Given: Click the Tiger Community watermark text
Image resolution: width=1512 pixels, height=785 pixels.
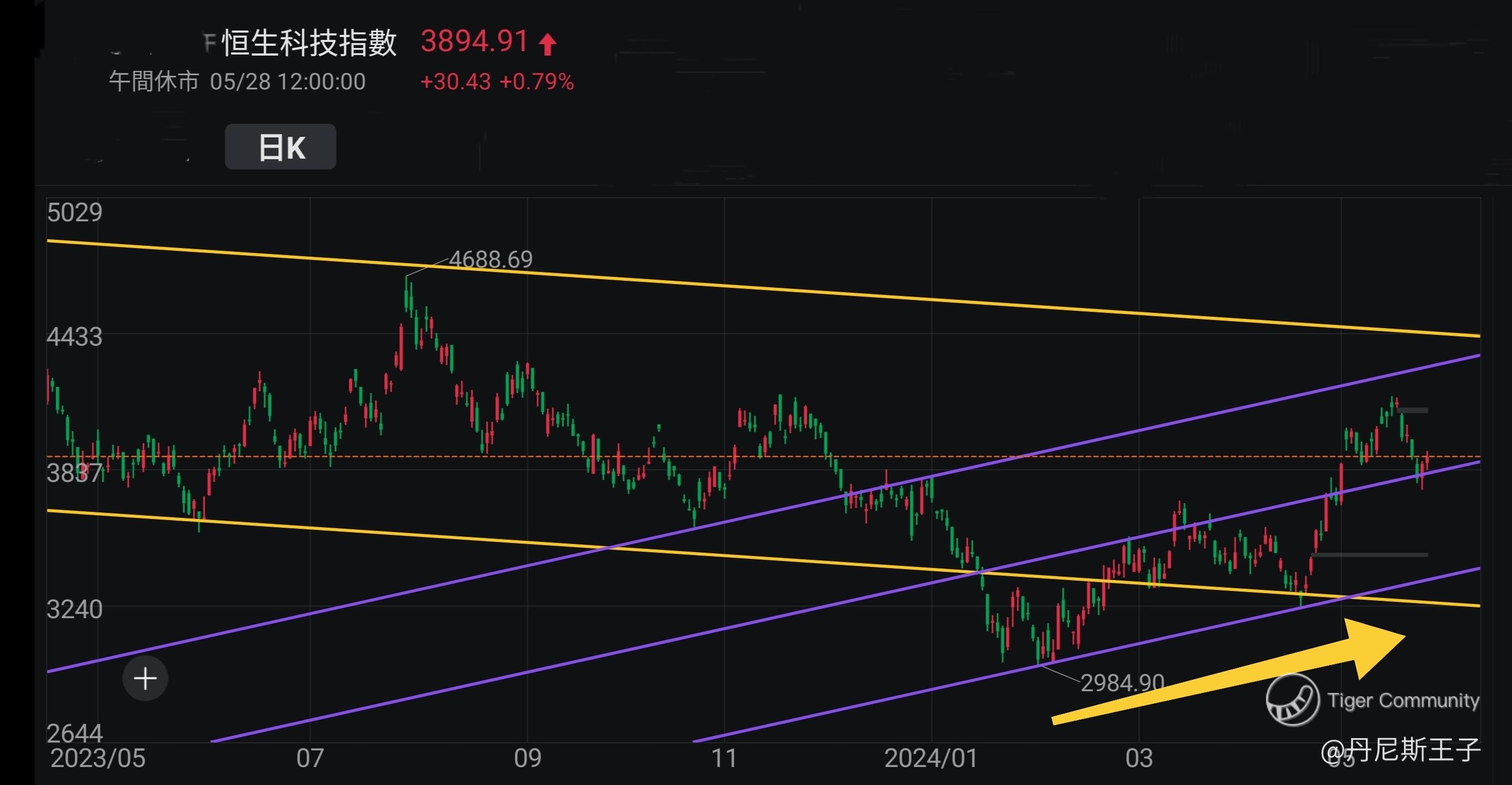Looking at the screenshot, I should tap(1403, 700).
